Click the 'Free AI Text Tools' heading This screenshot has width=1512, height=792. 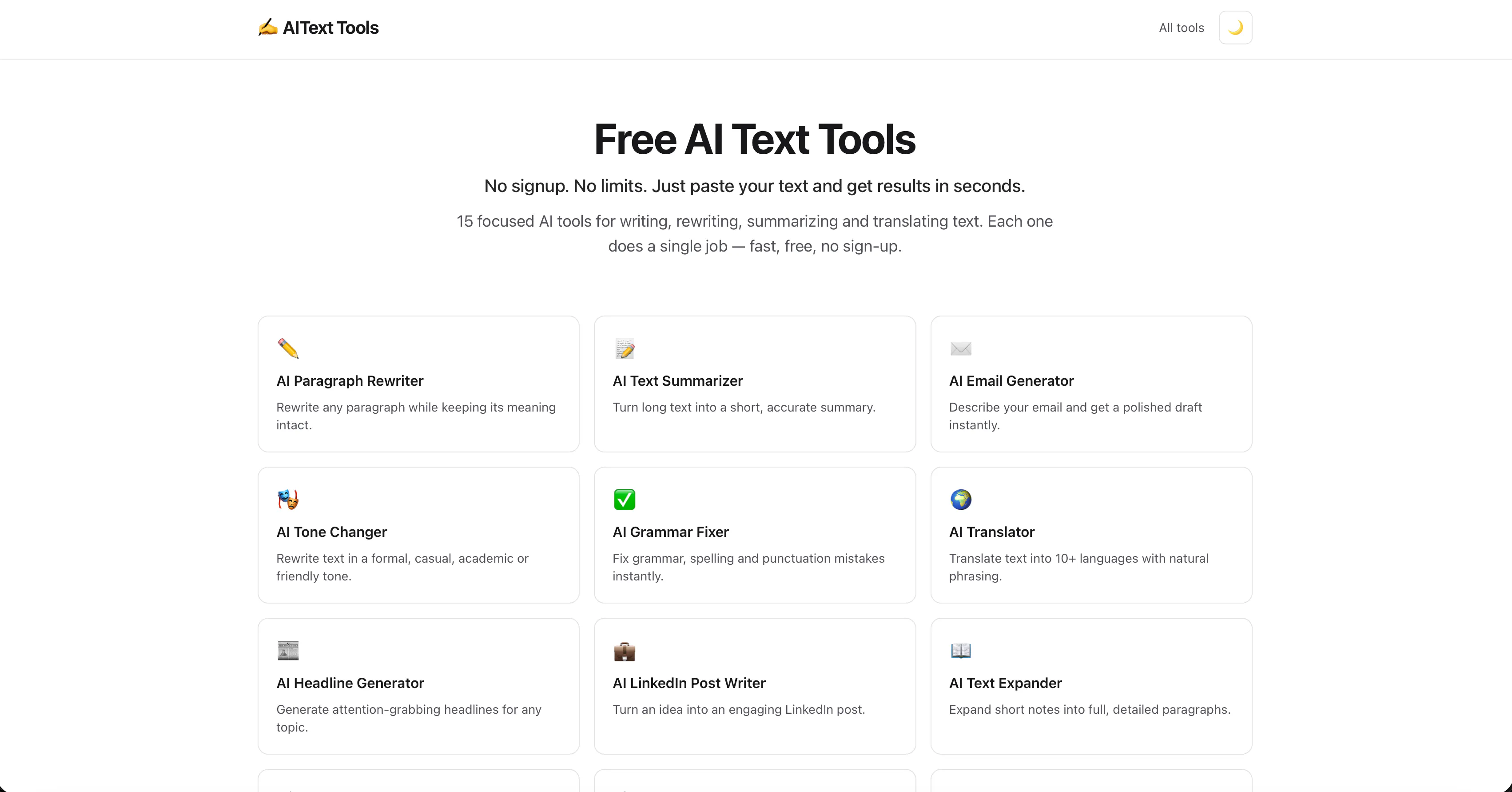click(x=755, y=139)
